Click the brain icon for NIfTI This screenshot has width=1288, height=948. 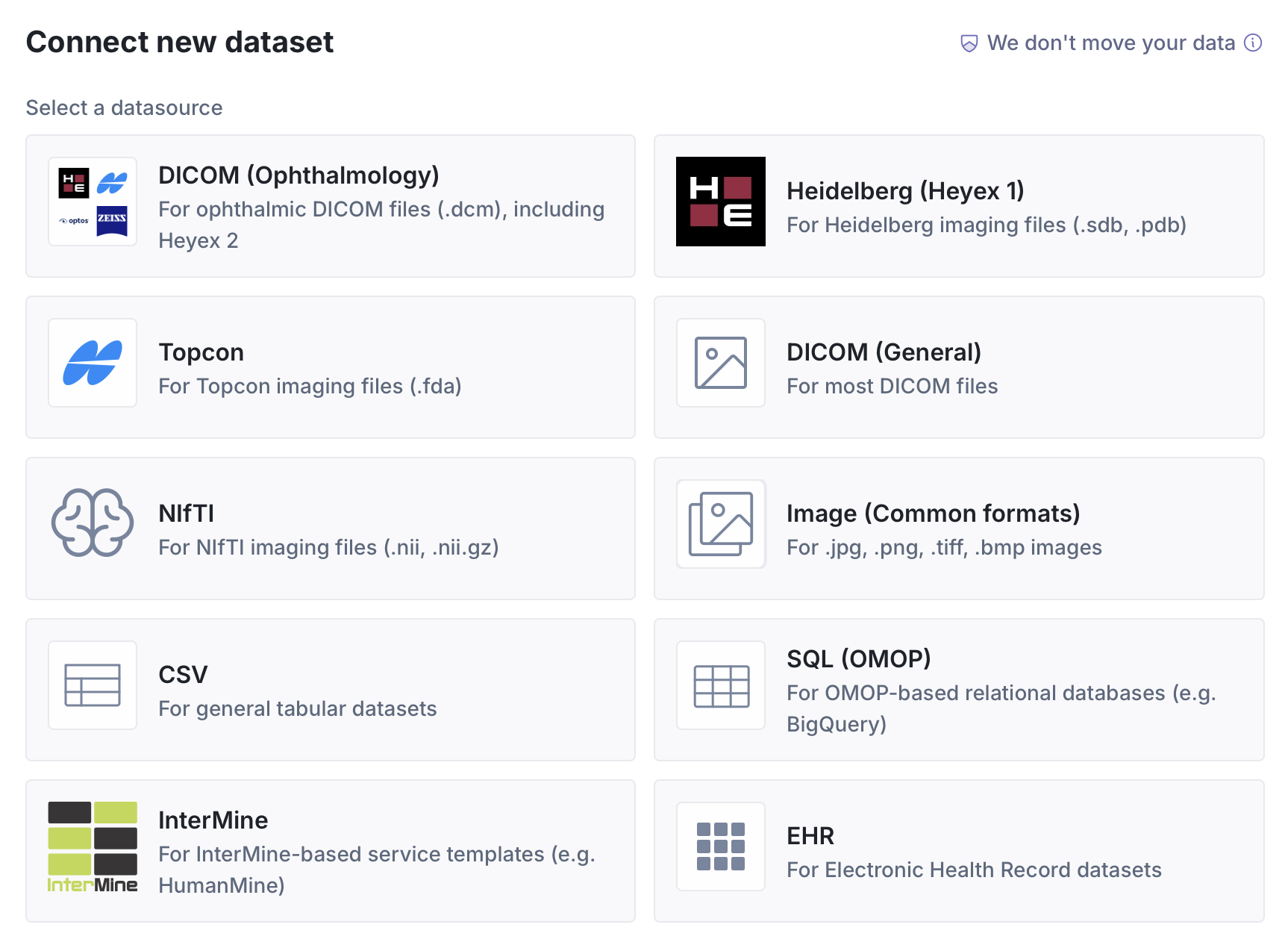(93, 523)
